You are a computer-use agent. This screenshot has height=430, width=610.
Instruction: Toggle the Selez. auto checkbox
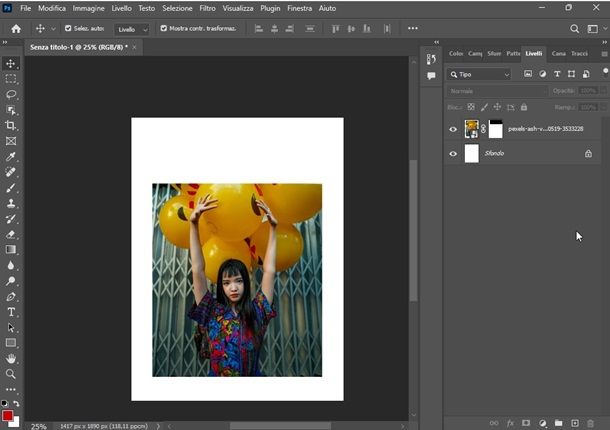click(68, 28)
